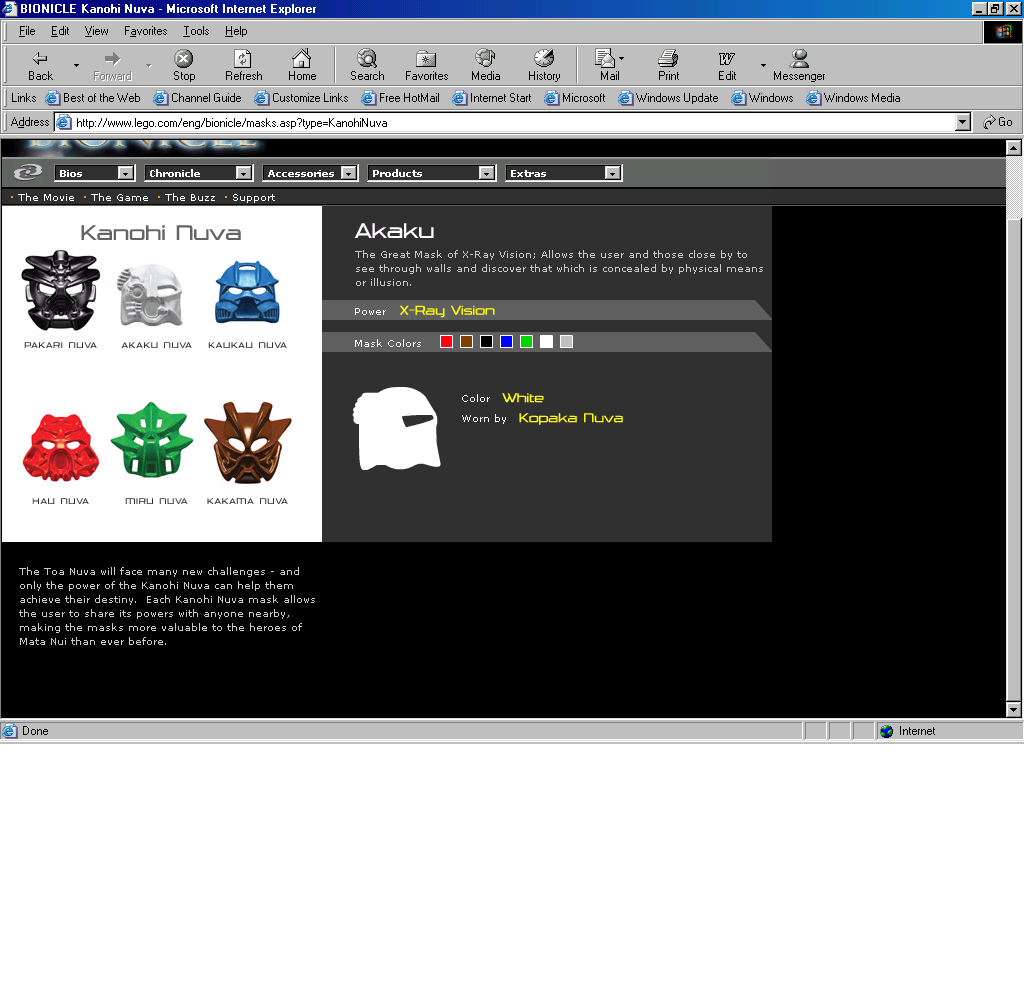Open the address bar dropdown

(963, 122)
